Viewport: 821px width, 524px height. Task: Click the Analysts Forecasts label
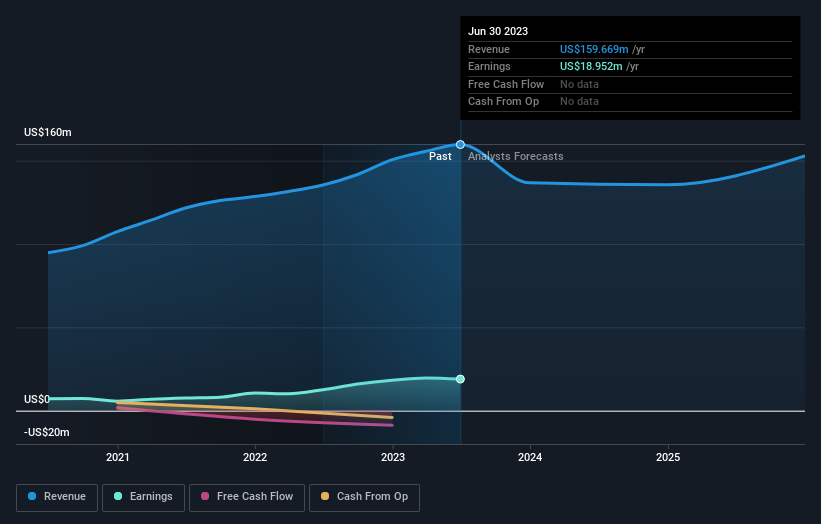pyautogui.click(x=516, y=157)
